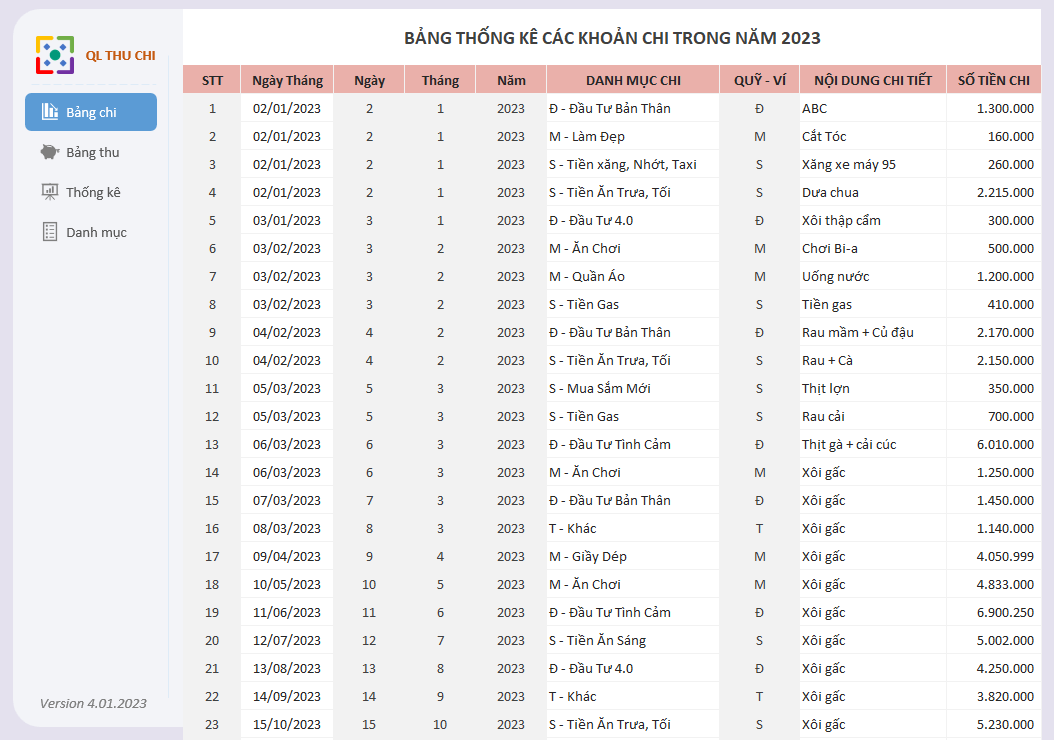Click the presentation chart icon for Thống kê
This screenshot has height=740, width=1054.
click(50, 192)
